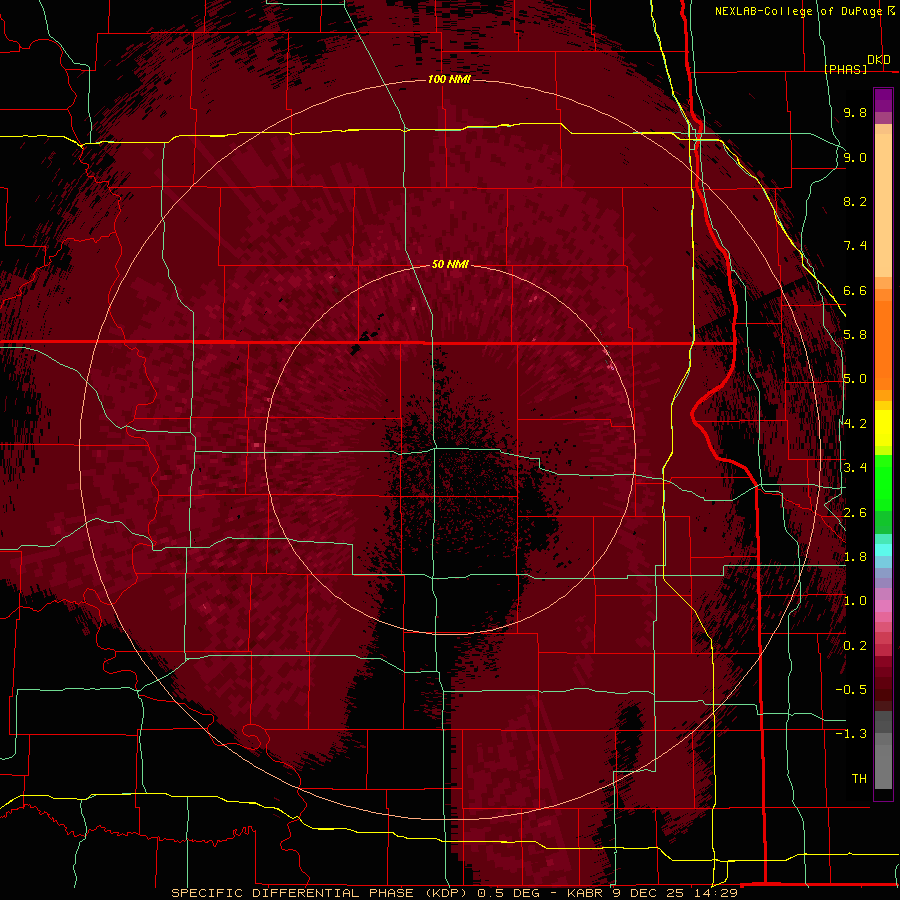900x900 pixels.
Task: Click the 9 DEC 25 date text
Action: pyautogui.click(x=649, y=893)
